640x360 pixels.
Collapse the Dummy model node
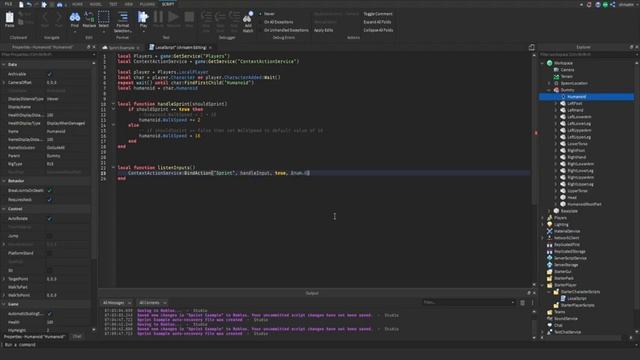coord(549,90)
